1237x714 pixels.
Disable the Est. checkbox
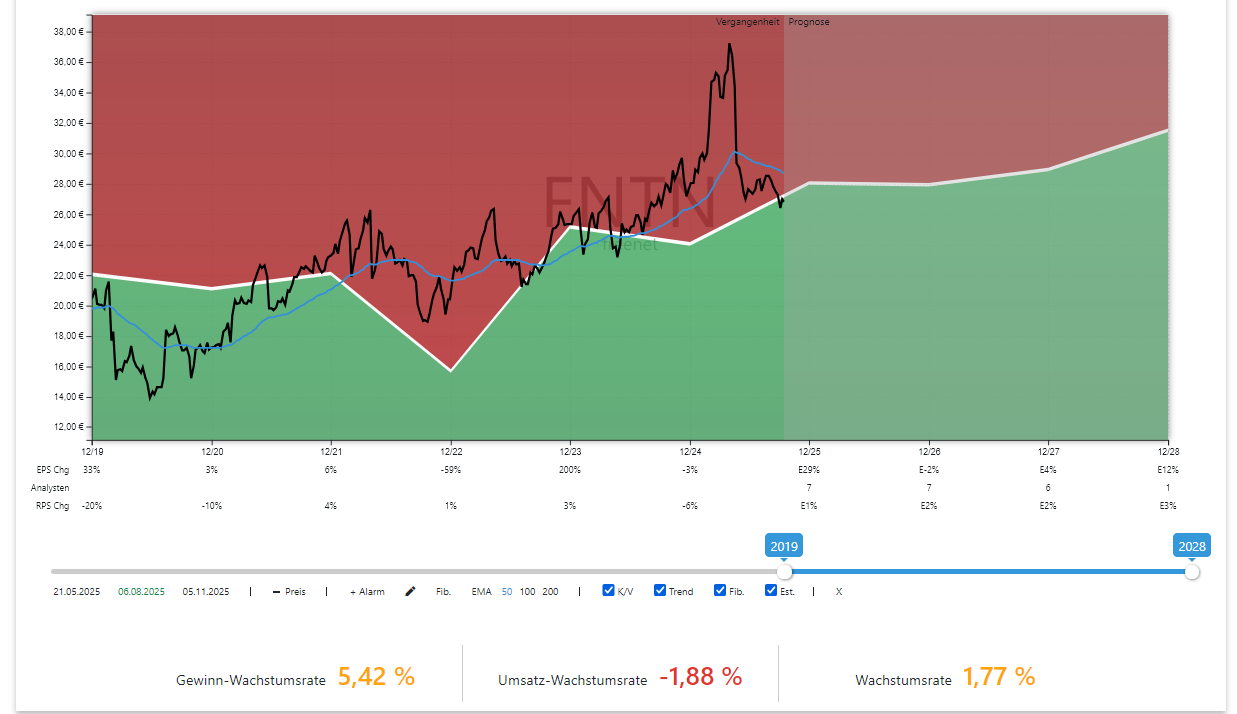(x=770, y=590)
